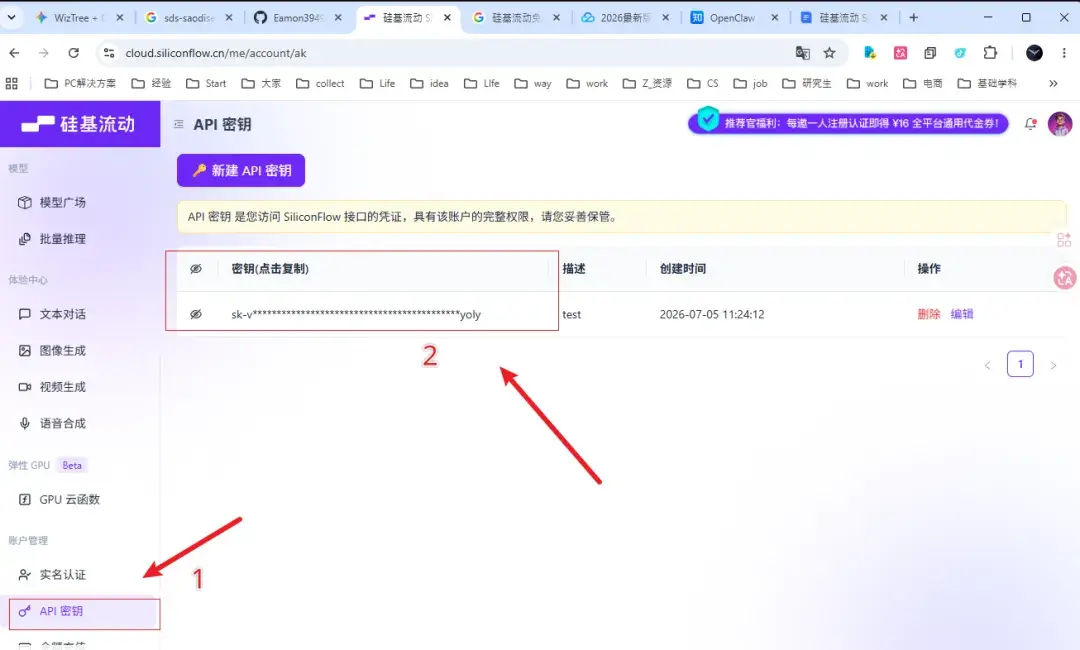Open site information icon in address bar

tap(108, 53)
